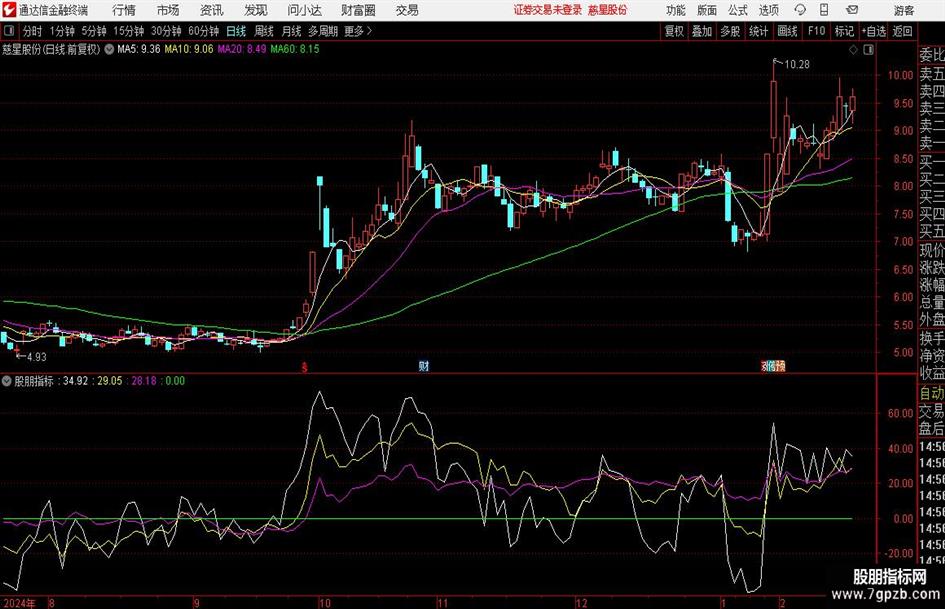
Task: Click the 统计 statistics button
Action: [758, 31]
